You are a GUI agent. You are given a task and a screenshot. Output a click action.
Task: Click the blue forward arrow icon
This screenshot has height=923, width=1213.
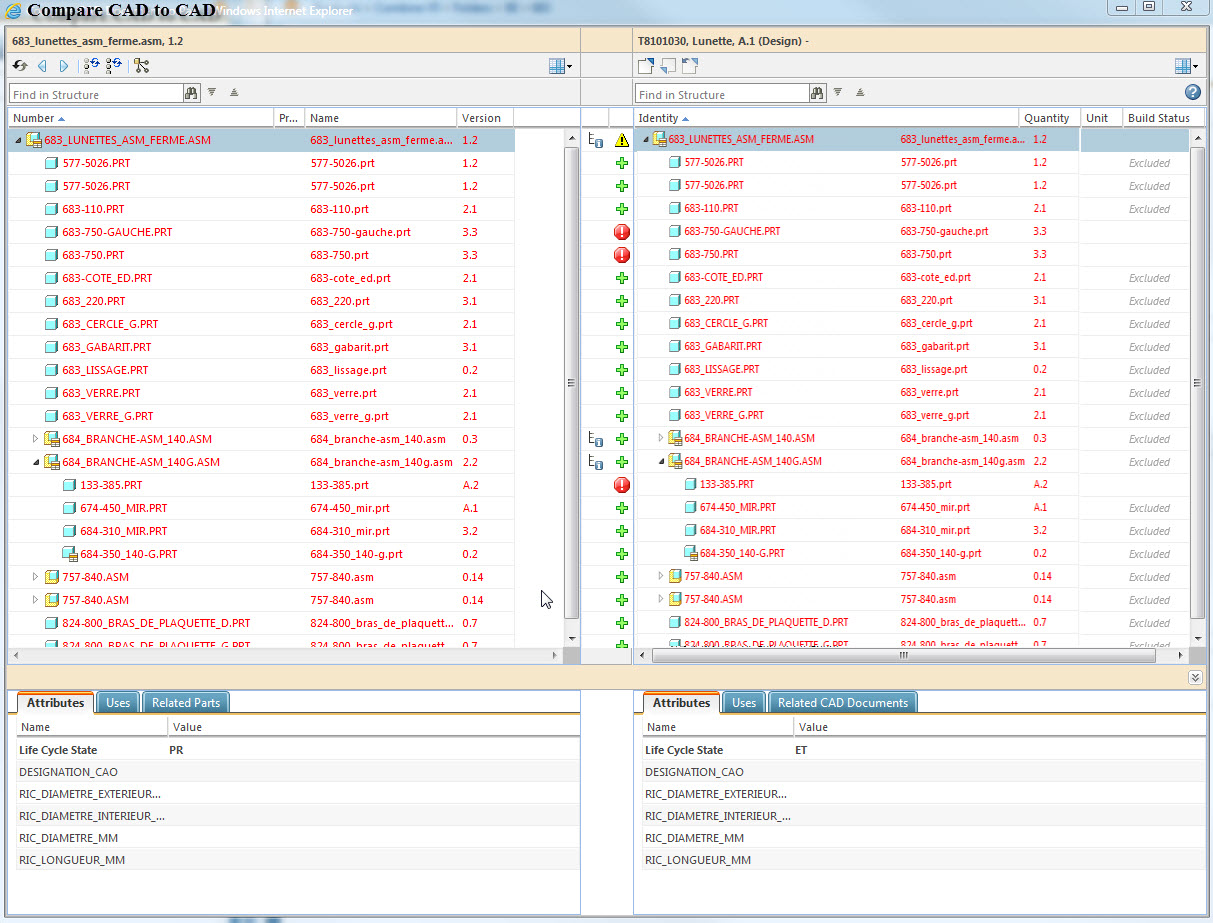click(x=64, y=66)
